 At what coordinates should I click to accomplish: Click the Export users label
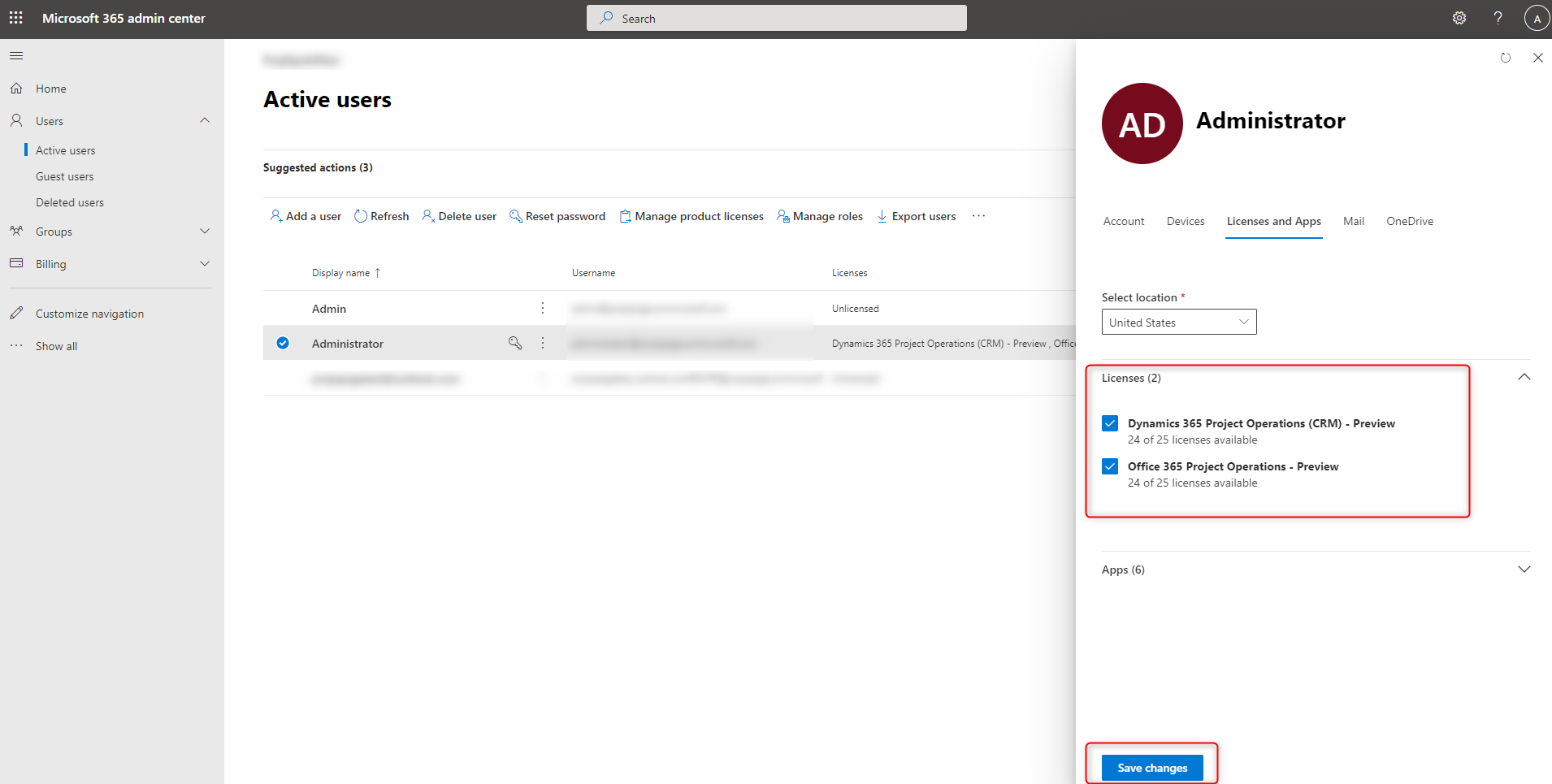[924, 216]
